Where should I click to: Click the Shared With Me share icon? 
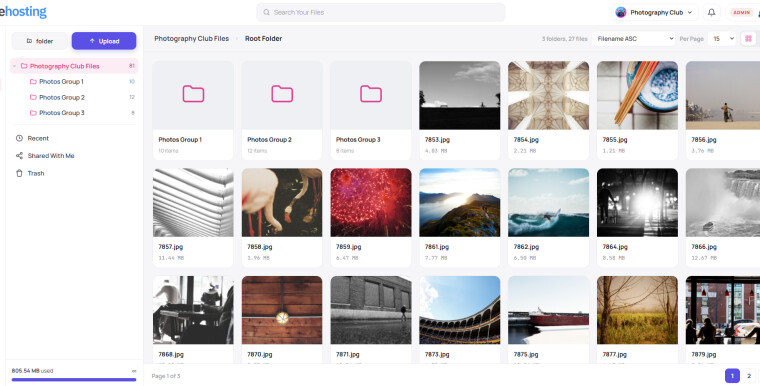19,156
